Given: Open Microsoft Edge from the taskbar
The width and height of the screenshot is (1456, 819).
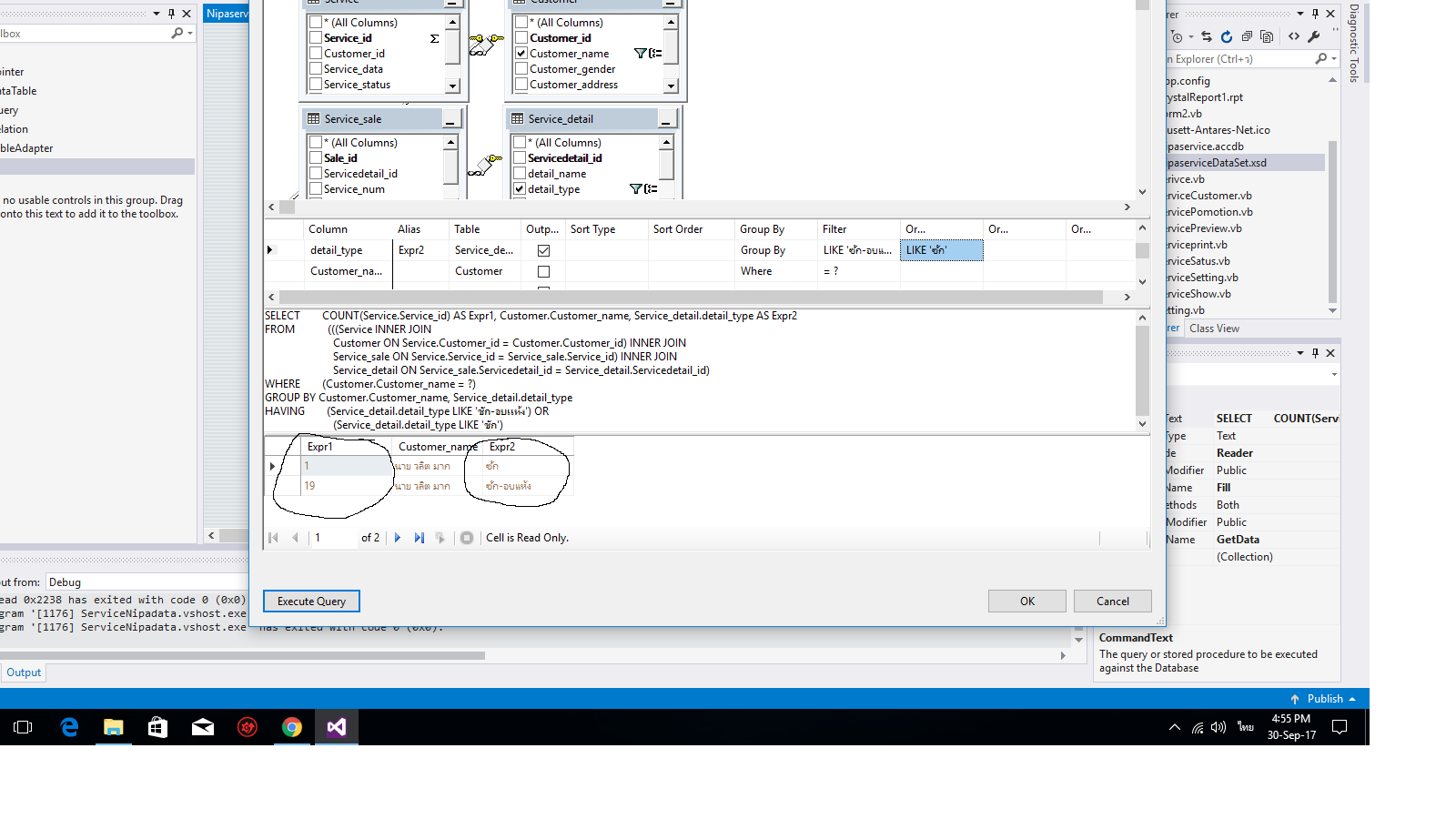Looking at the screenshot, I should point(69,727).
